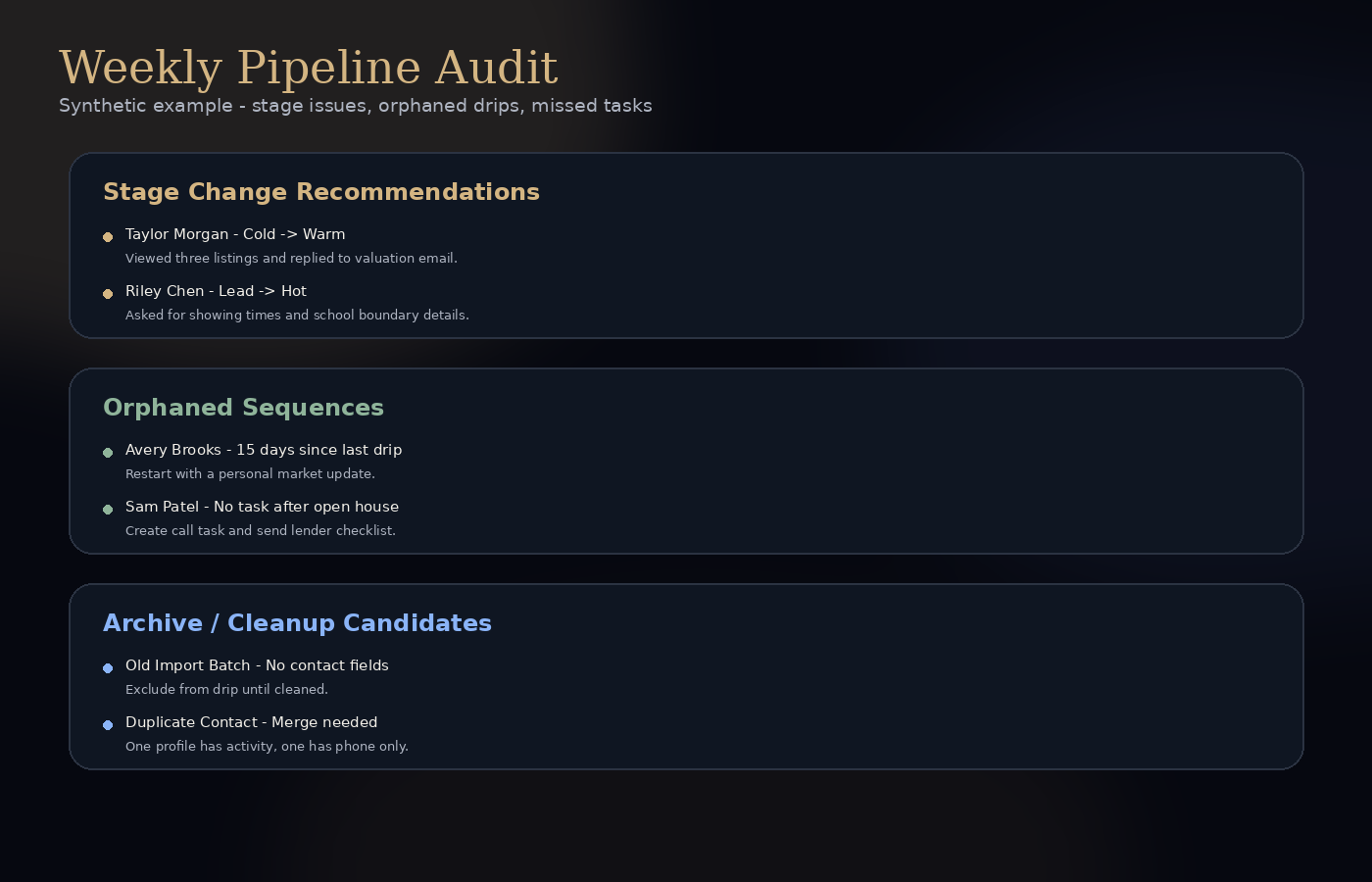This screenshot has width=1372, height=882.
Task: Click the Weekly Pipeline Audit title
Action: click(x=308, y=69)
